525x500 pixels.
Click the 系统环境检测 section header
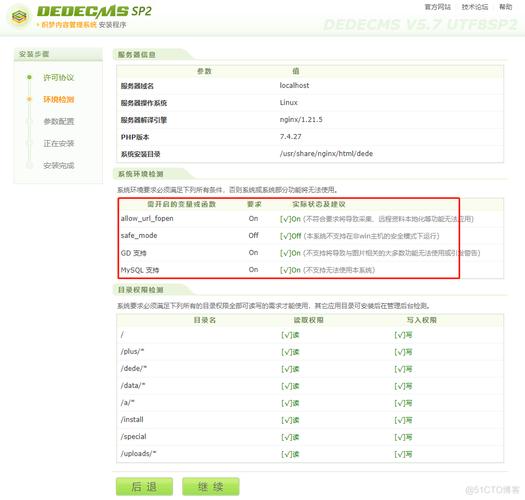[x=141, y=174]
